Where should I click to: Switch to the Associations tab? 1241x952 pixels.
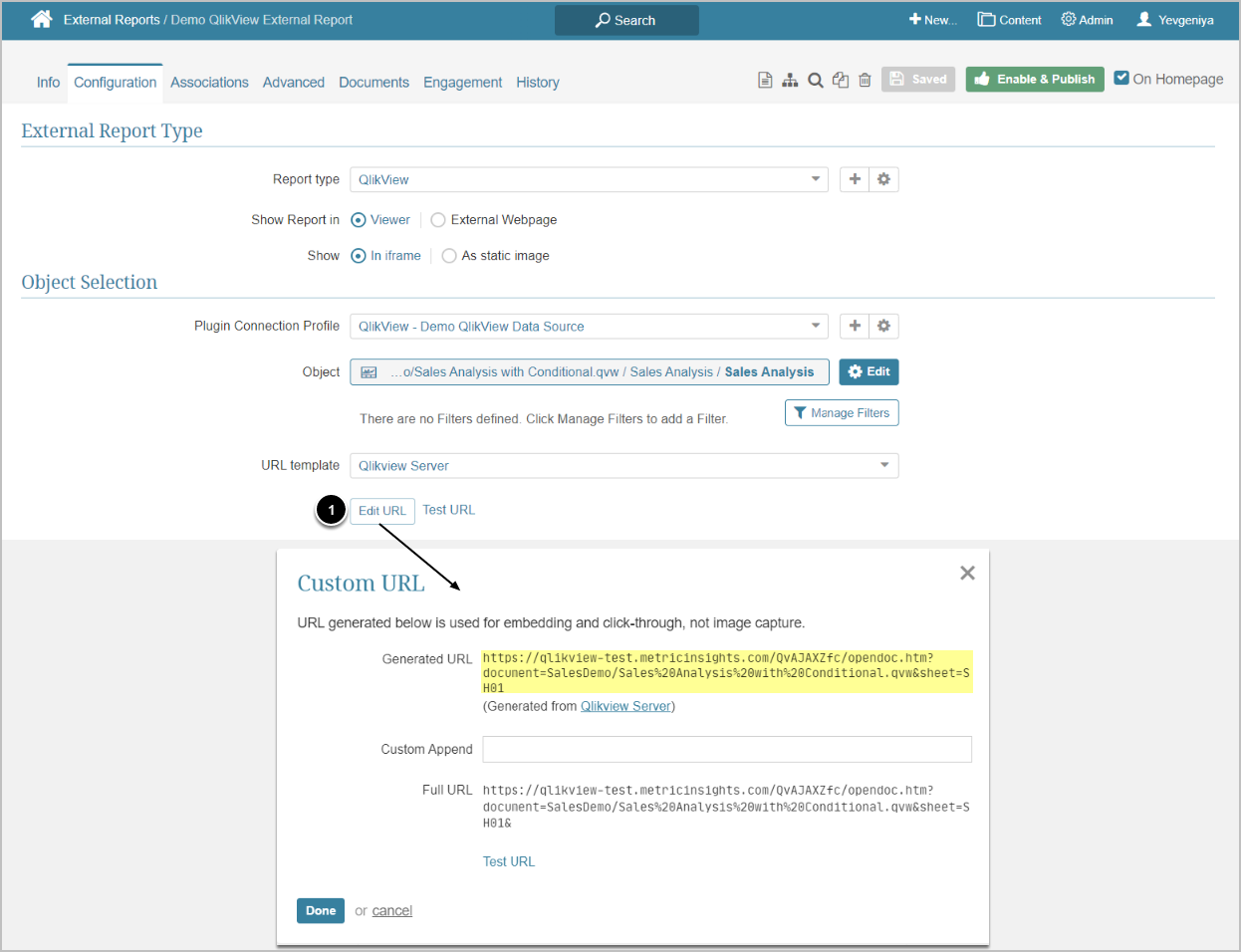209,83
